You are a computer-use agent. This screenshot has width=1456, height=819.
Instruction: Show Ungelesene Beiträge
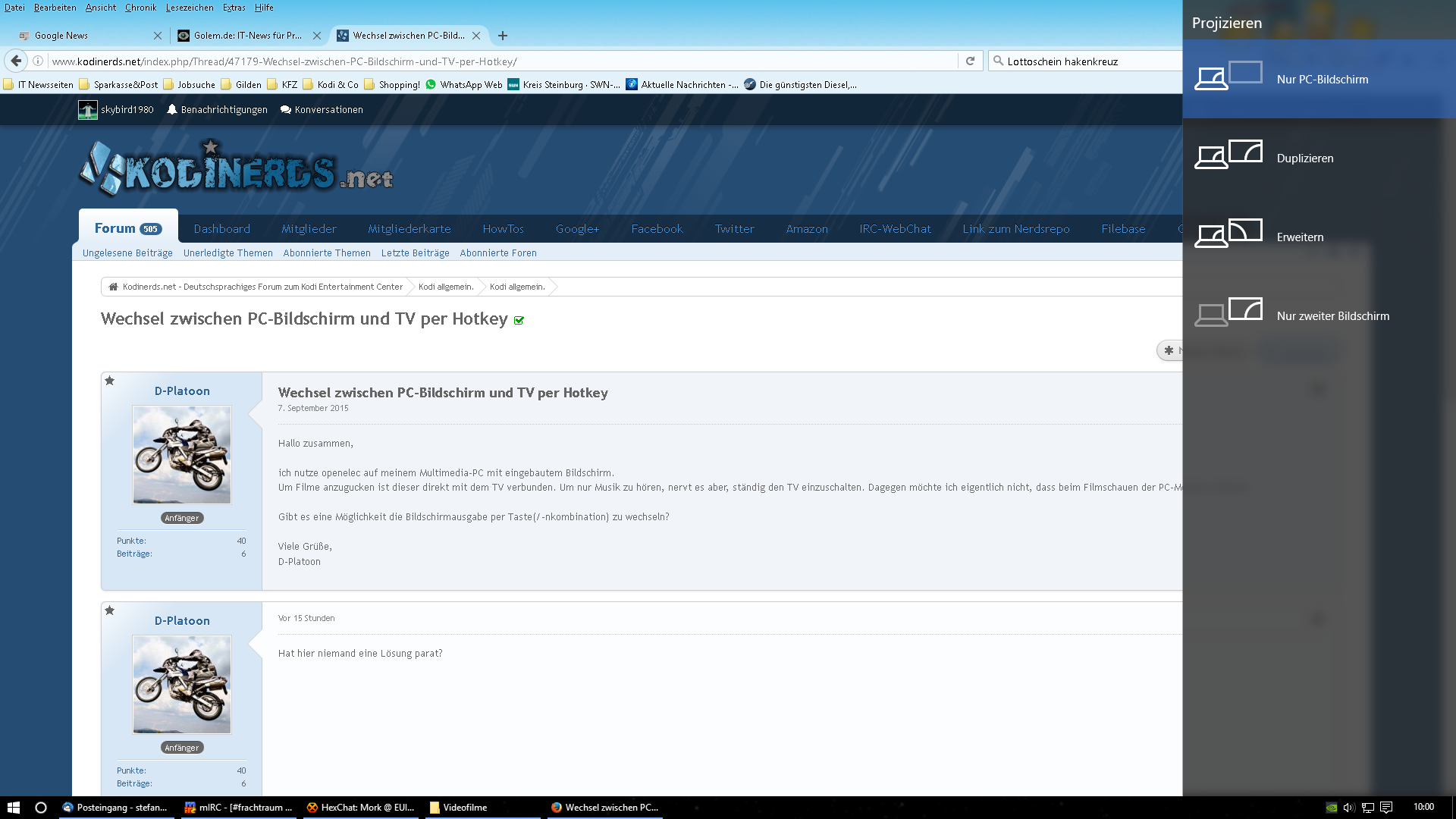(x=127, y=253)
